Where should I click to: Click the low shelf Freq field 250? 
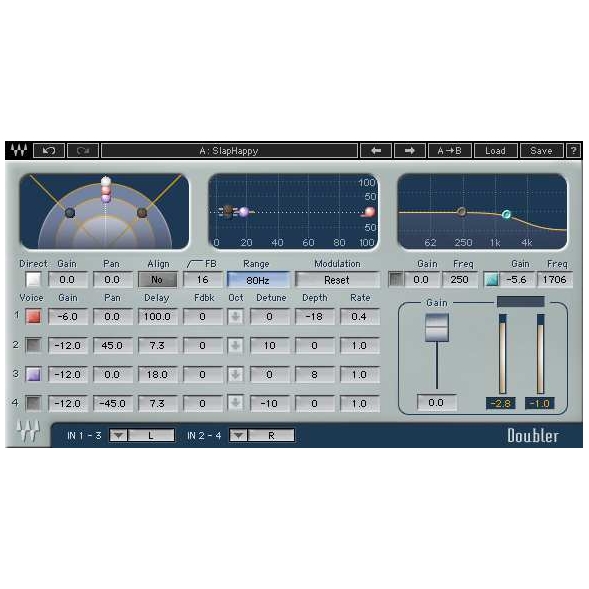click(460, 279)
